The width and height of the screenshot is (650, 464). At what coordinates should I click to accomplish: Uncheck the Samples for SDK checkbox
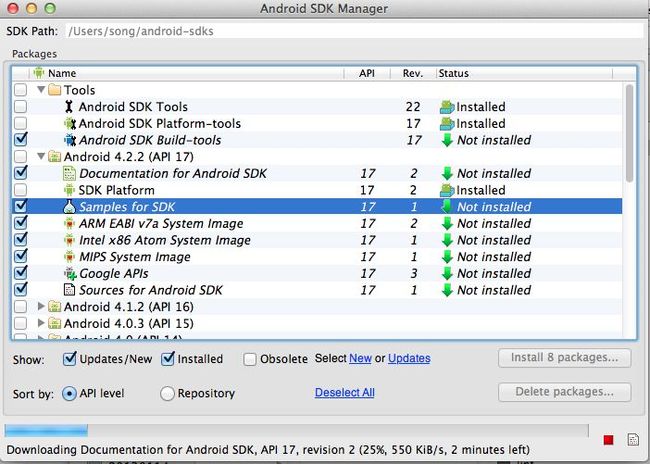pos(20,206)
